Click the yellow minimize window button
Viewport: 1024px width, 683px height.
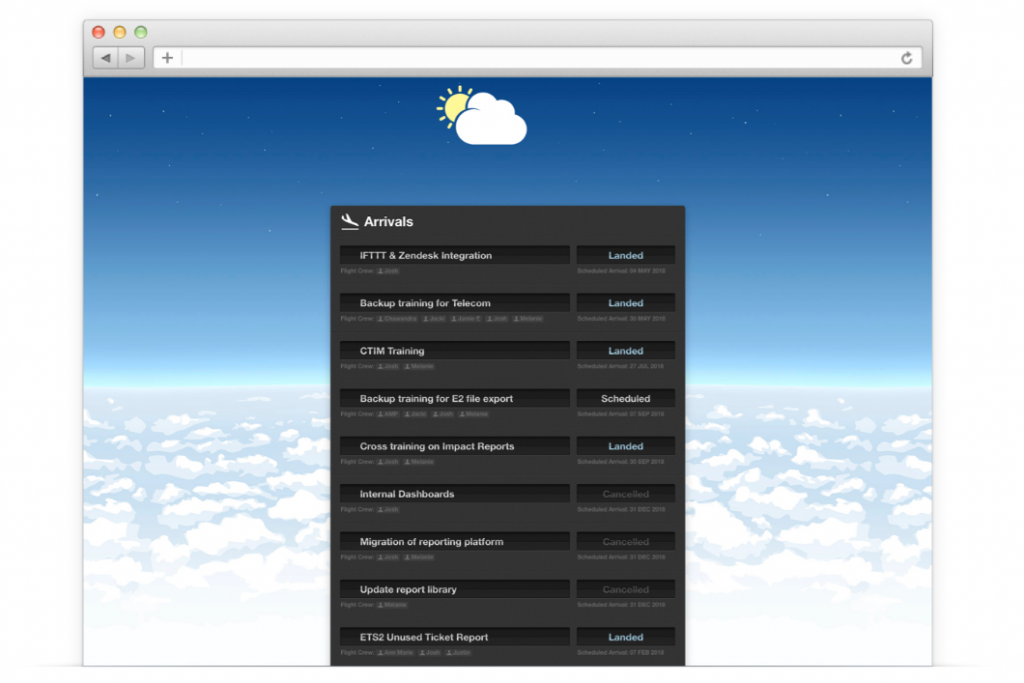120,32
